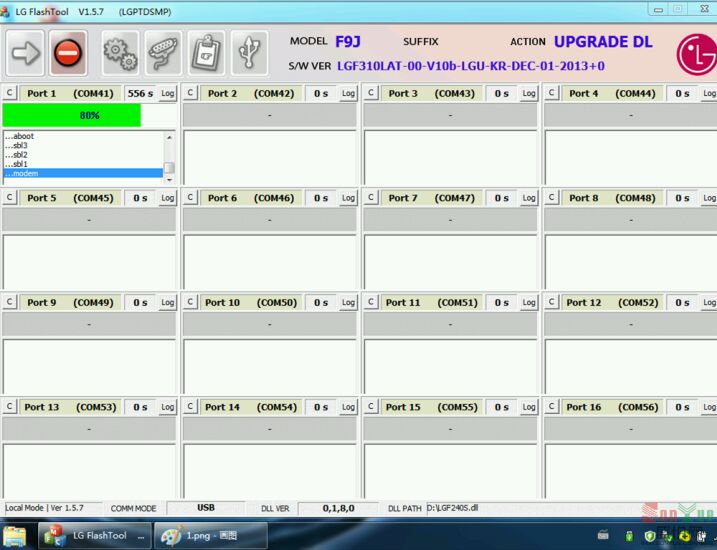Viewport: 717px width, 550px height.
Task: Click the green shield tray icon
Action: point(650,536)
